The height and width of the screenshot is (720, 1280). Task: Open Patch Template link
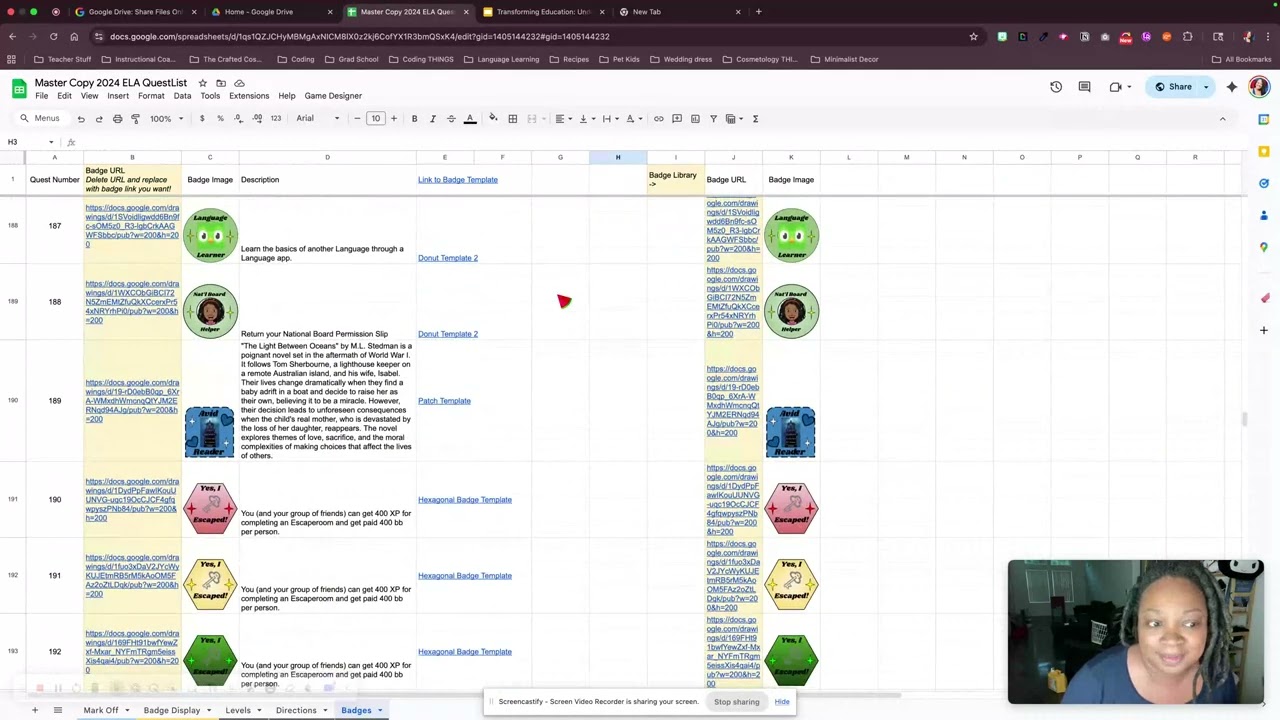coord(444,401)
